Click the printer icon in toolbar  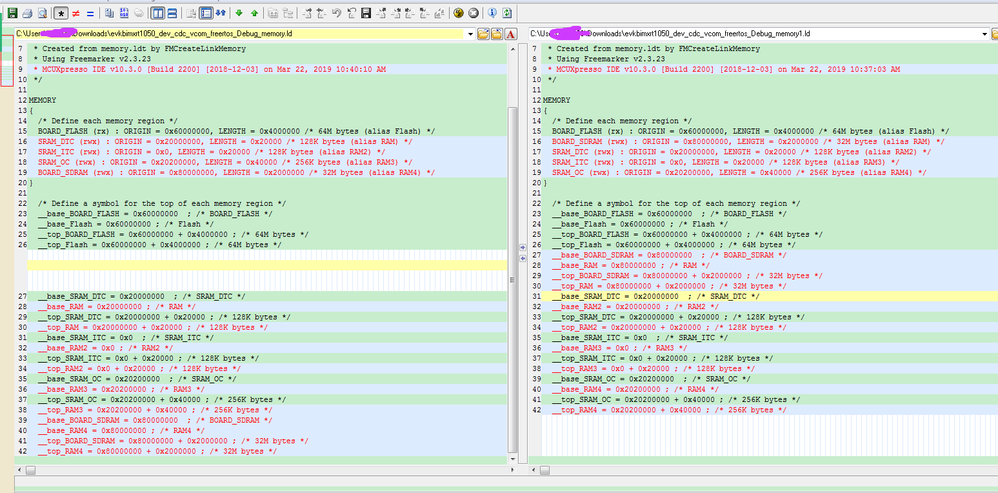click(x=27, y=13)
